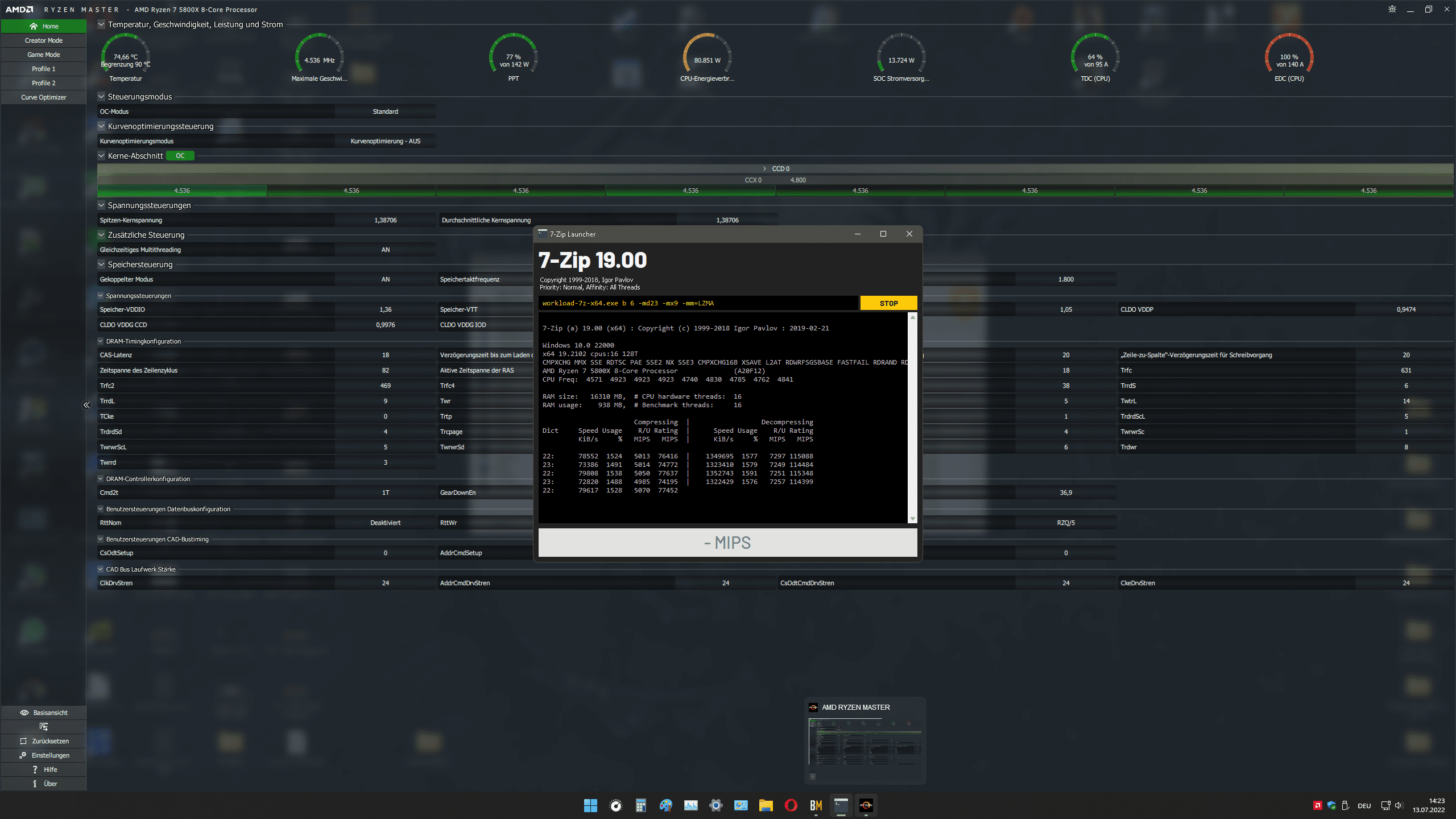Open Einstellungen settings in sidebar
The image size is (1456, 819).
click(44, 755)
